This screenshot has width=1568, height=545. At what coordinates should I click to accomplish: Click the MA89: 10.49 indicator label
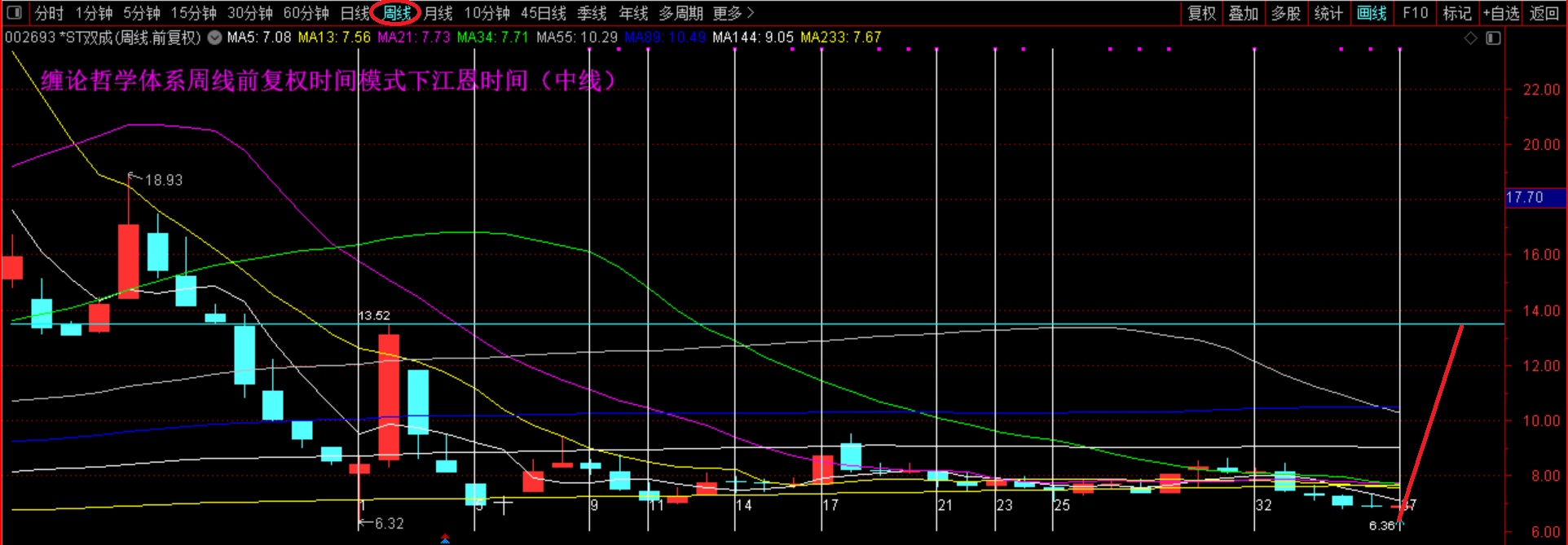coord(665,37)
